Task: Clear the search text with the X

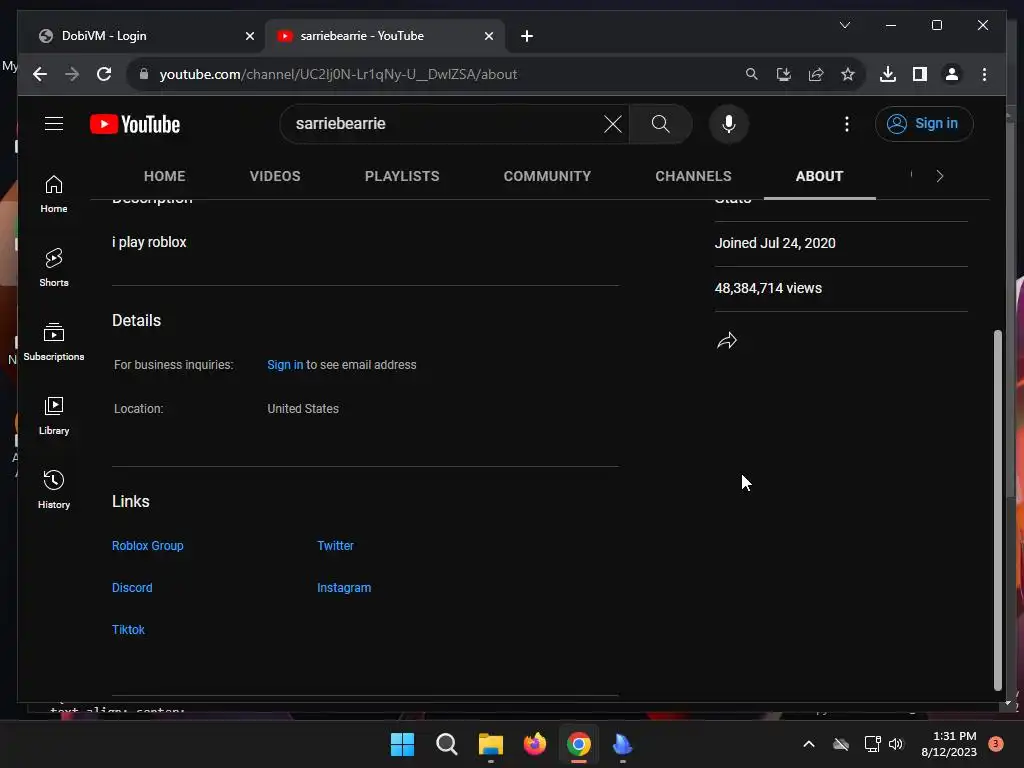Action: tap(613, 123)
